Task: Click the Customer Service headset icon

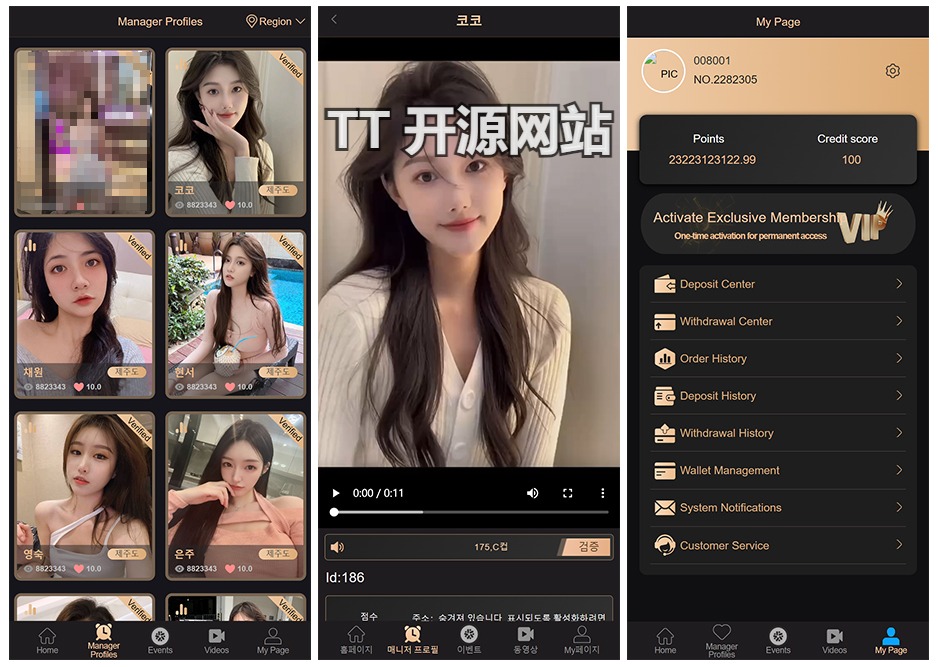Action: [665, 546]
